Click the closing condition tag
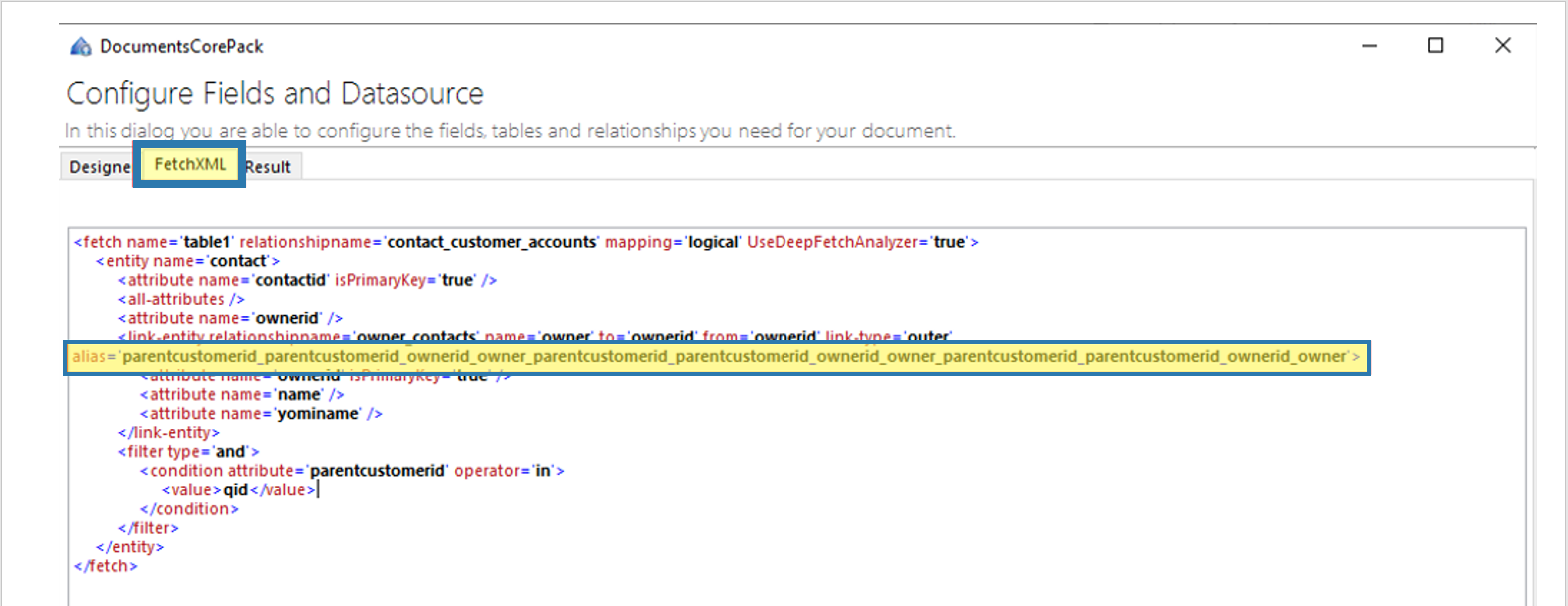The height and width of the screenshot is (606, 1568). (189, 509)
